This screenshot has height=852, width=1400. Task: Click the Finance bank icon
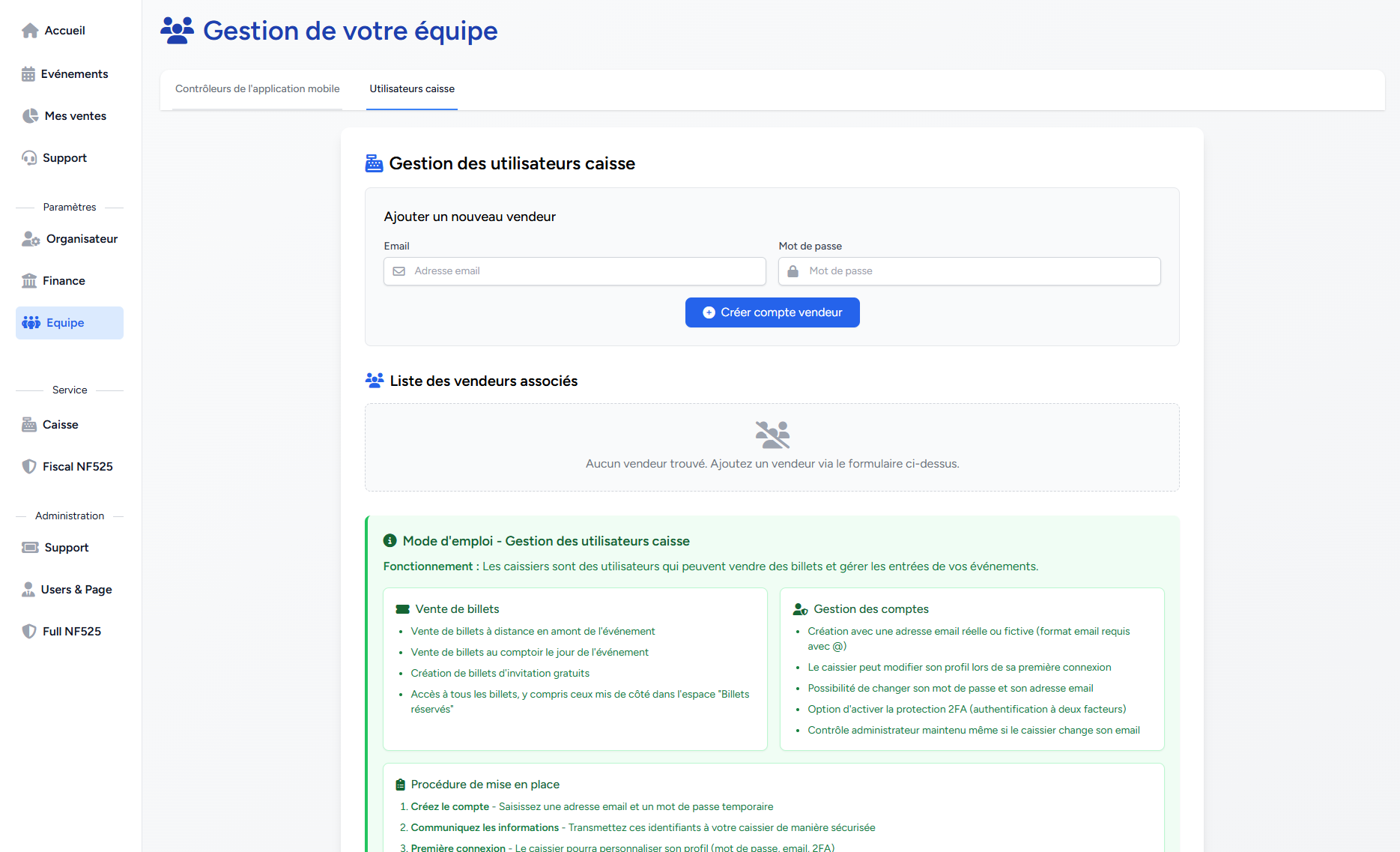coord(29,281)
